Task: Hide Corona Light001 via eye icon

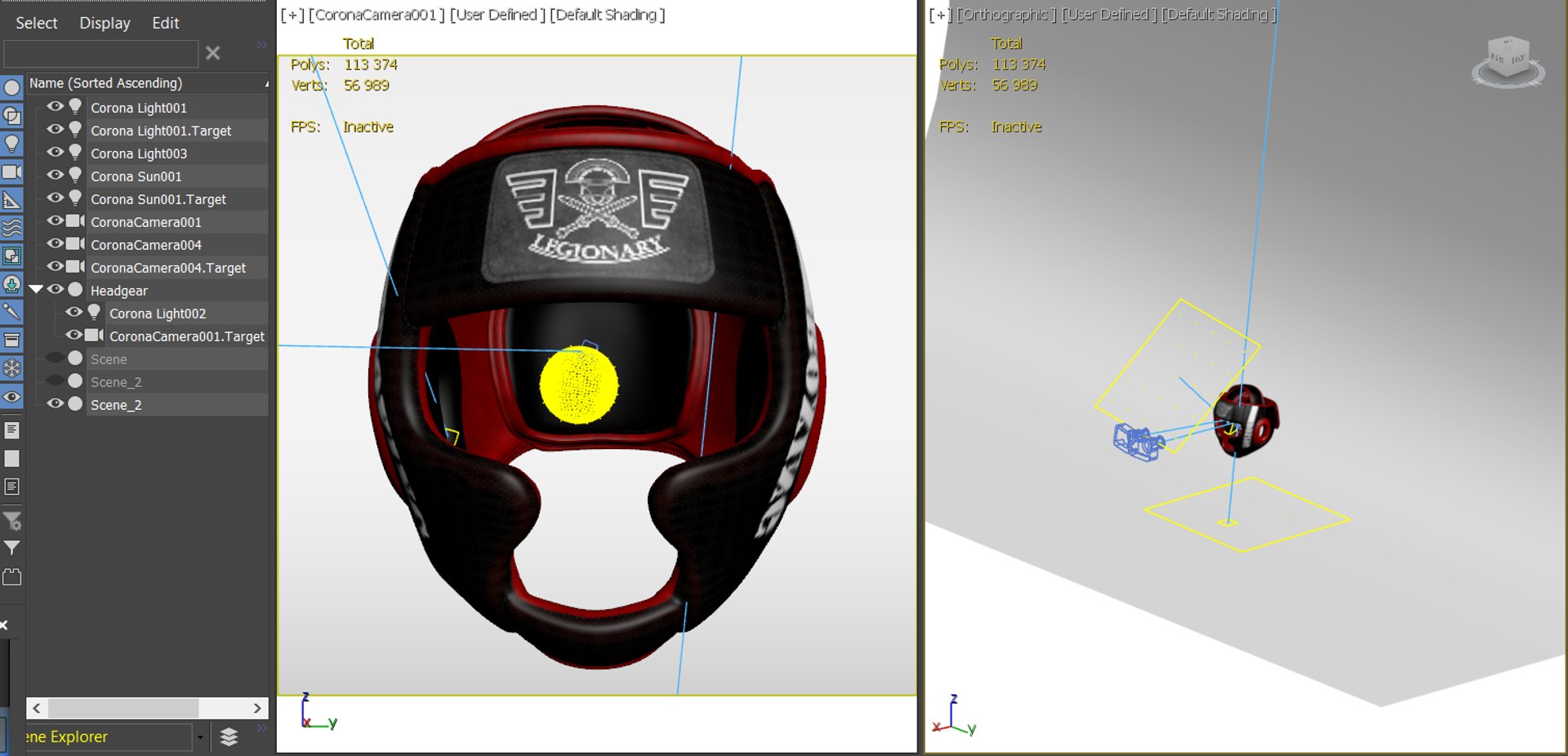Action: [x=55, y=106]
